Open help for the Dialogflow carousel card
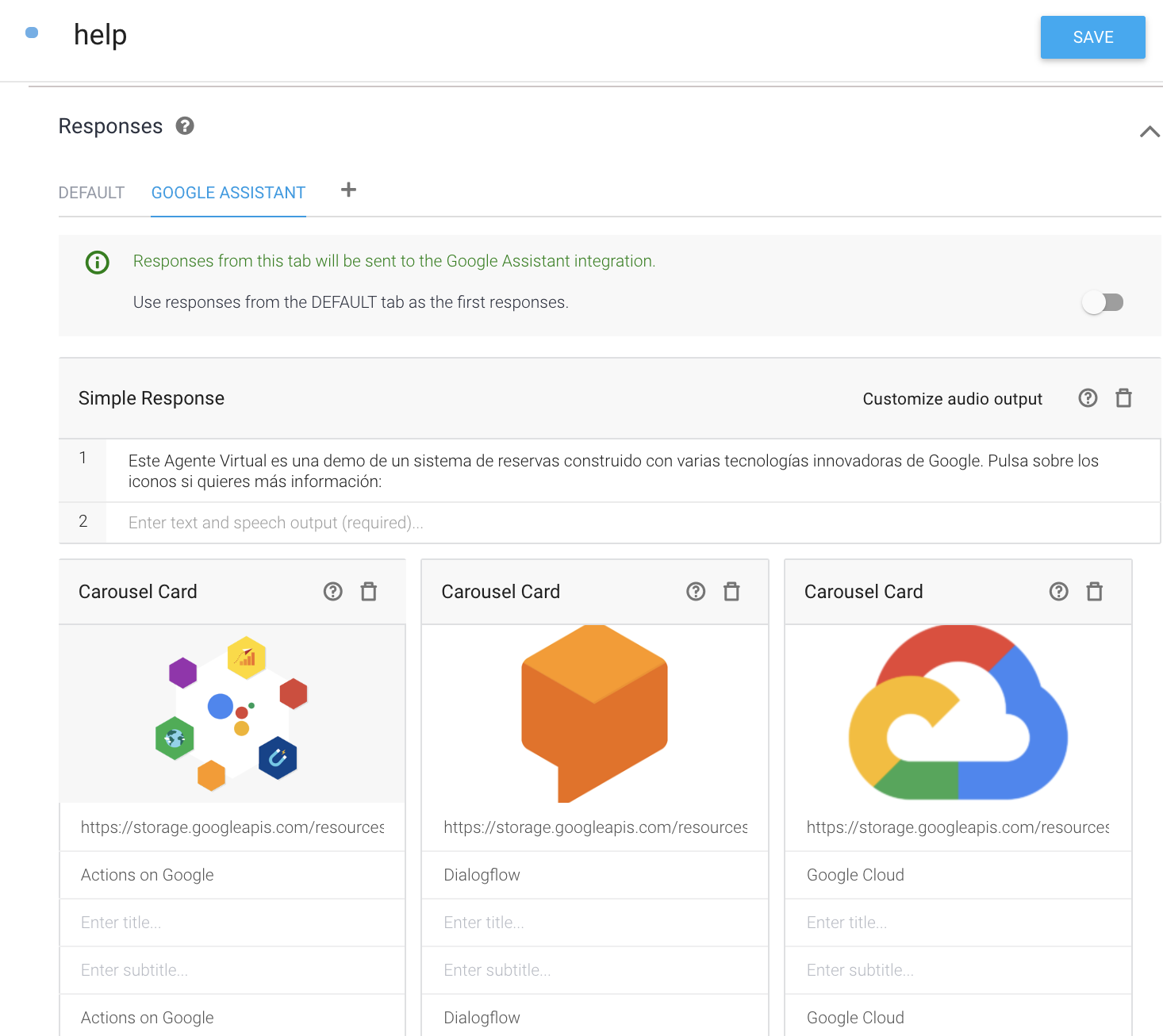 (x=696, y=592)
